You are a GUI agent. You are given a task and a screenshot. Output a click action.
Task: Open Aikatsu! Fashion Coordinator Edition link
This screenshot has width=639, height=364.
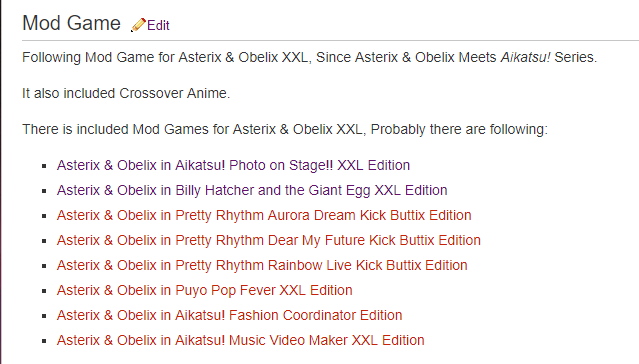pos(229,315)
